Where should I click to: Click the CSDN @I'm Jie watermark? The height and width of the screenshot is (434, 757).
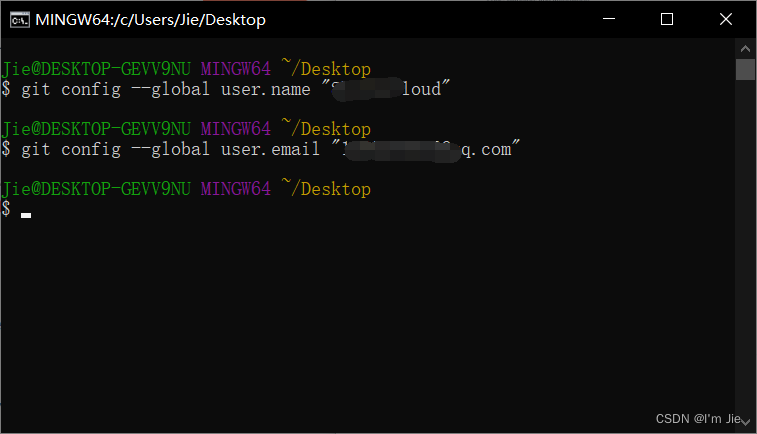(698, 419)
